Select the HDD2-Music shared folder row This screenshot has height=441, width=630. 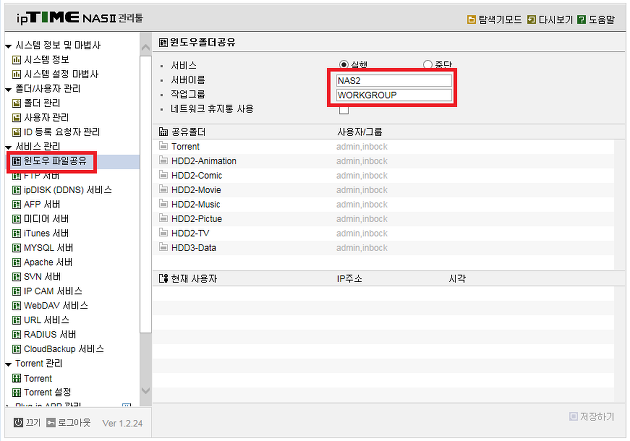(x=383, y=204)
